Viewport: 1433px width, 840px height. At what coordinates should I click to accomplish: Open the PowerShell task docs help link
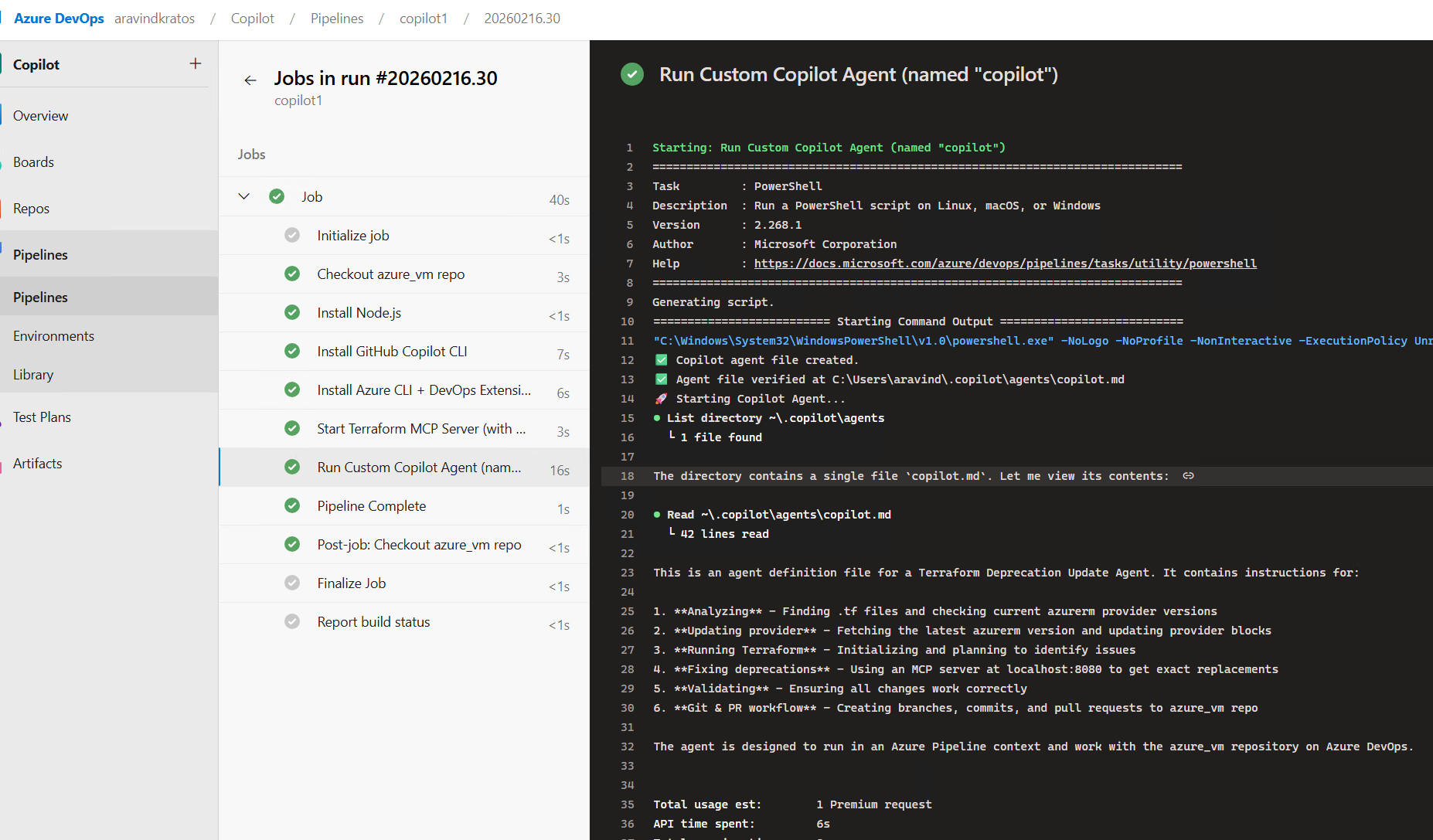point(1005,264)
